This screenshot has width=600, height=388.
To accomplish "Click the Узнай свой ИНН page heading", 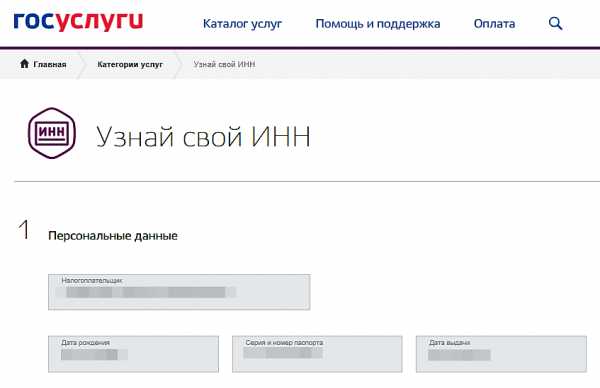I will pos(203,137).
